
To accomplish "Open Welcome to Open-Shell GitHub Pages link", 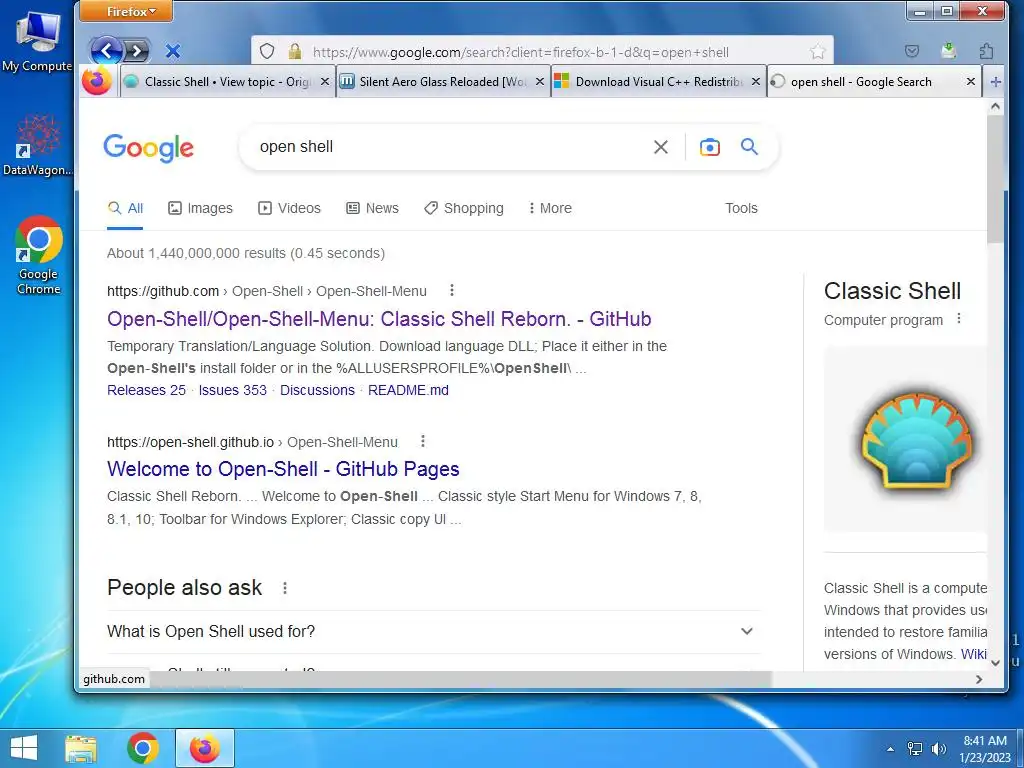I will click(283, 469).
